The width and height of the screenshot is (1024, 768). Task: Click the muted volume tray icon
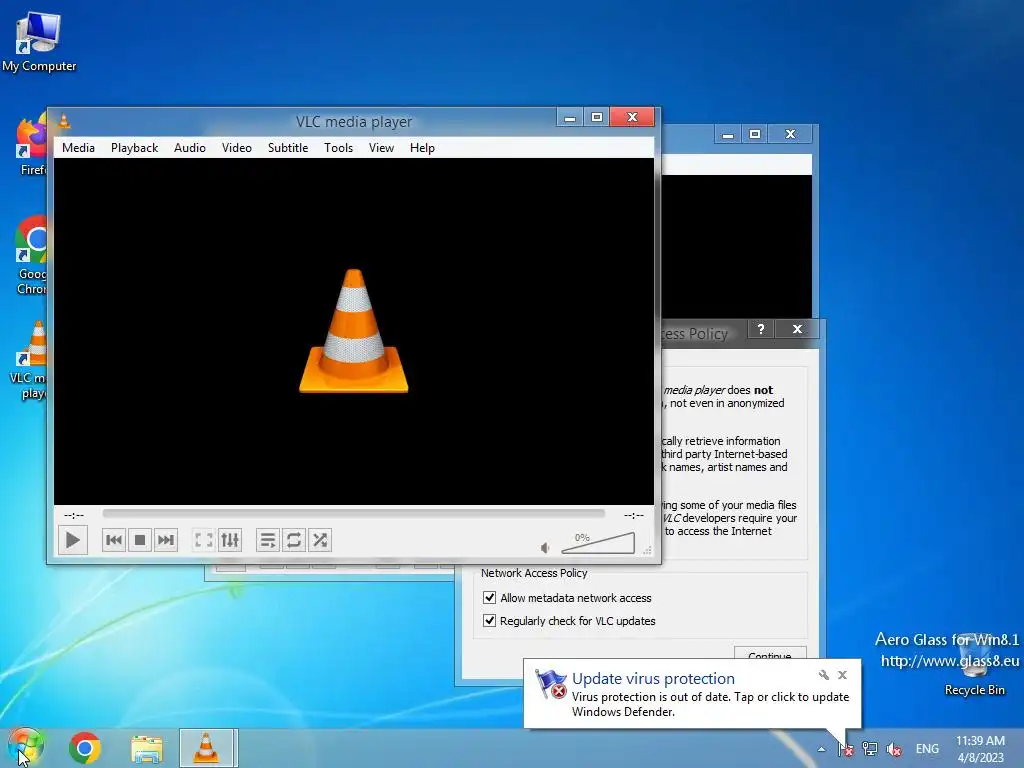pos(894,749)
